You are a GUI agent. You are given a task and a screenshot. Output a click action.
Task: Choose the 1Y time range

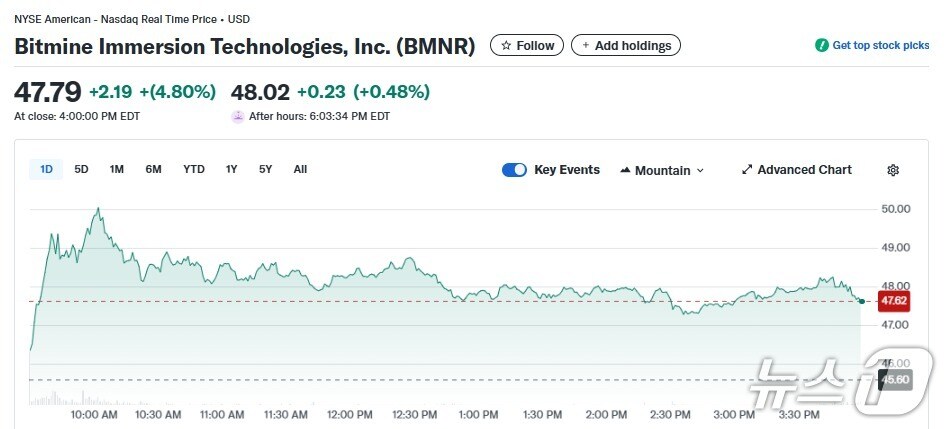pyautogui.click(x=232, y=169)
